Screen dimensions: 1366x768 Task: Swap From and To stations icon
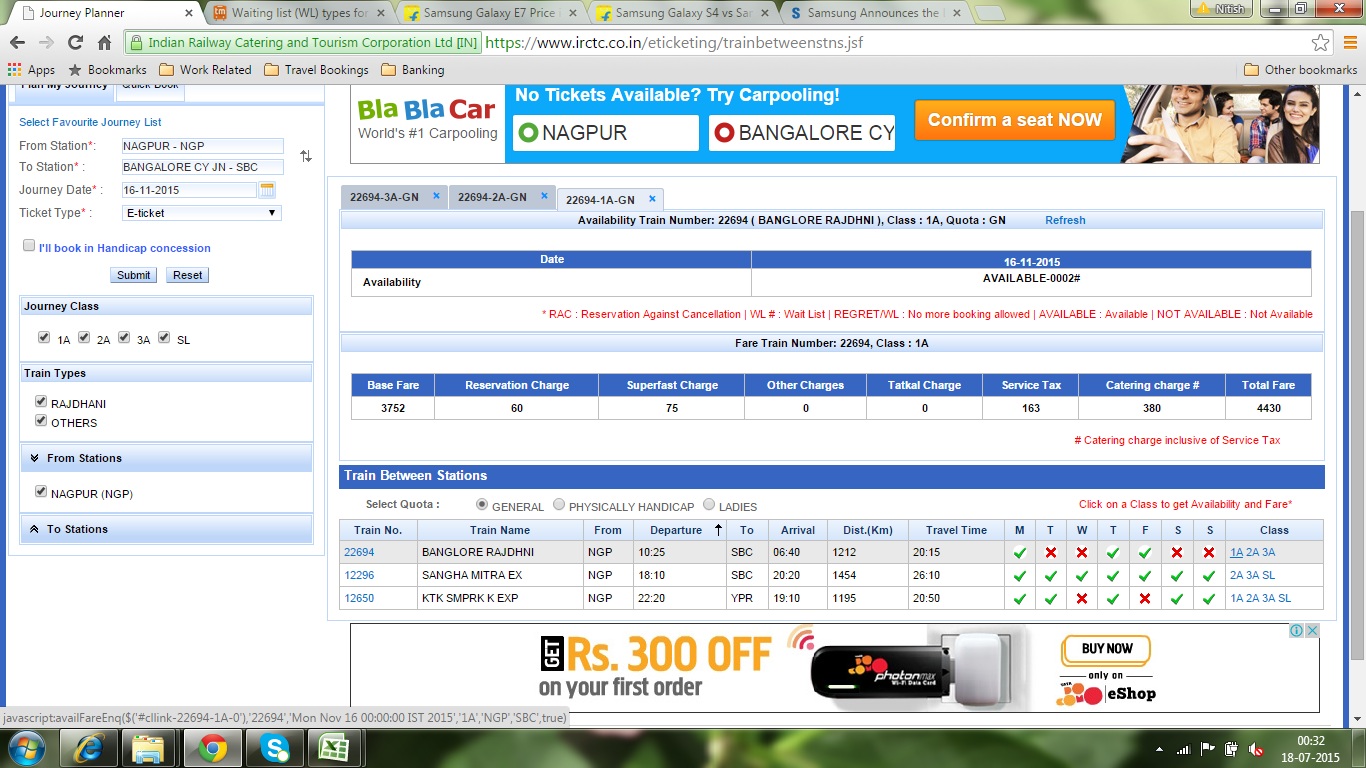[306, 156]
